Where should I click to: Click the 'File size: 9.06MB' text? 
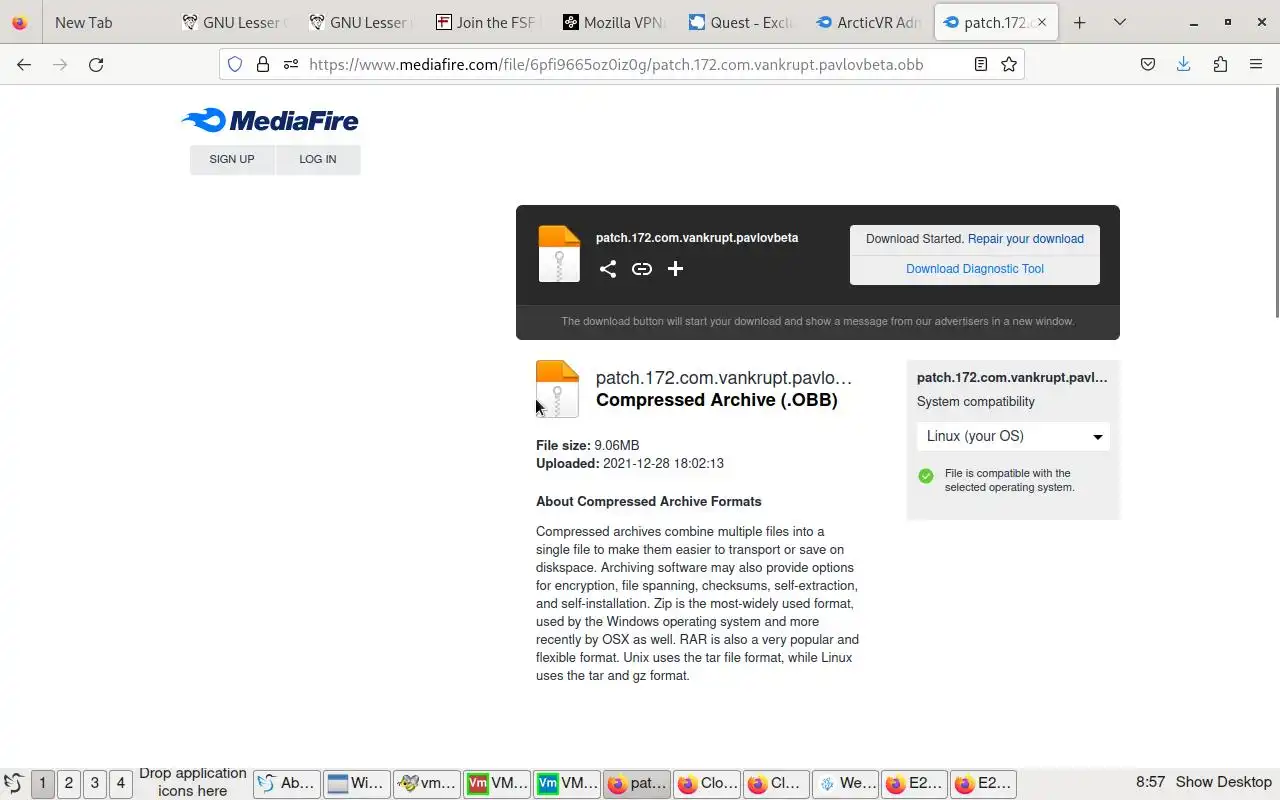588,446
